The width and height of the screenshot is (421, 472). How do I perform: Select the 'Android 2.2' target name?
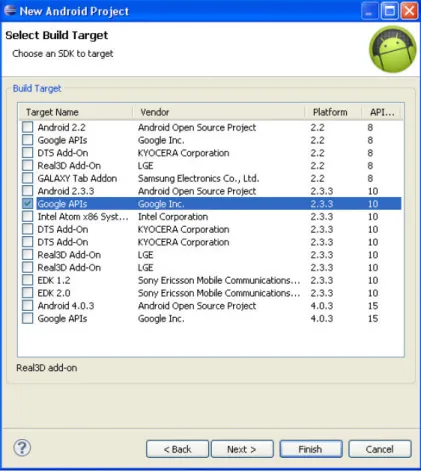point(62,127)
